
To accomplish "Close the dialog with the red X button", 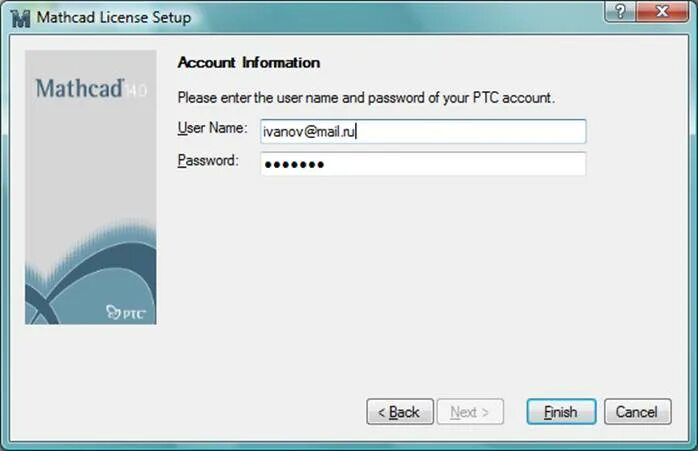I will pos(662,11).
